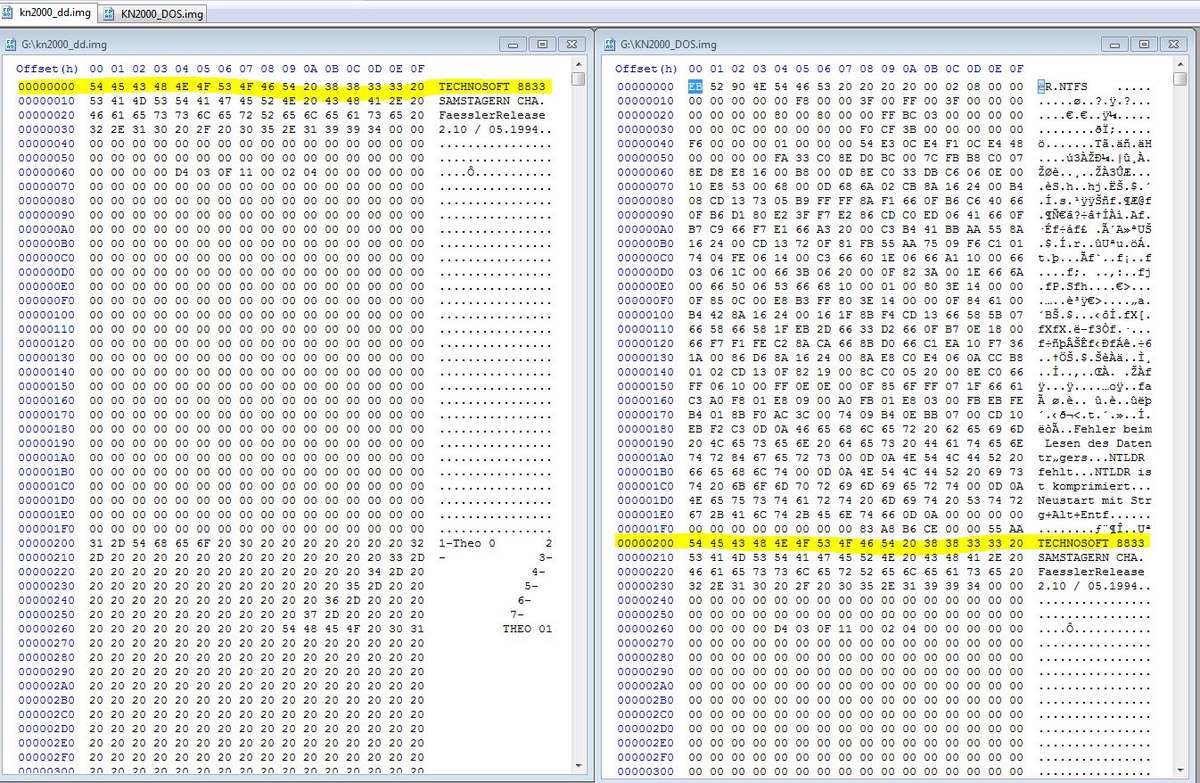This screenshot has width=1200, height=783.
Task: Click 'SAMSTAGERN CHA.' text in the kn2000_dd.img window
Action: (x=492, y=101)
